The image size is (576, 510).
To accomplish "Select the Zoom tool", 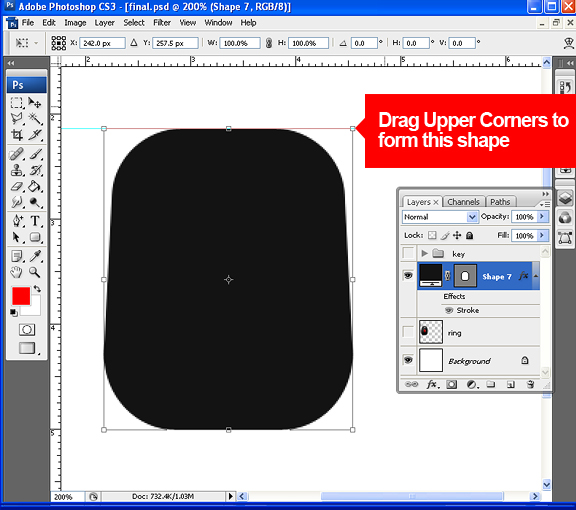I will 35,272.
